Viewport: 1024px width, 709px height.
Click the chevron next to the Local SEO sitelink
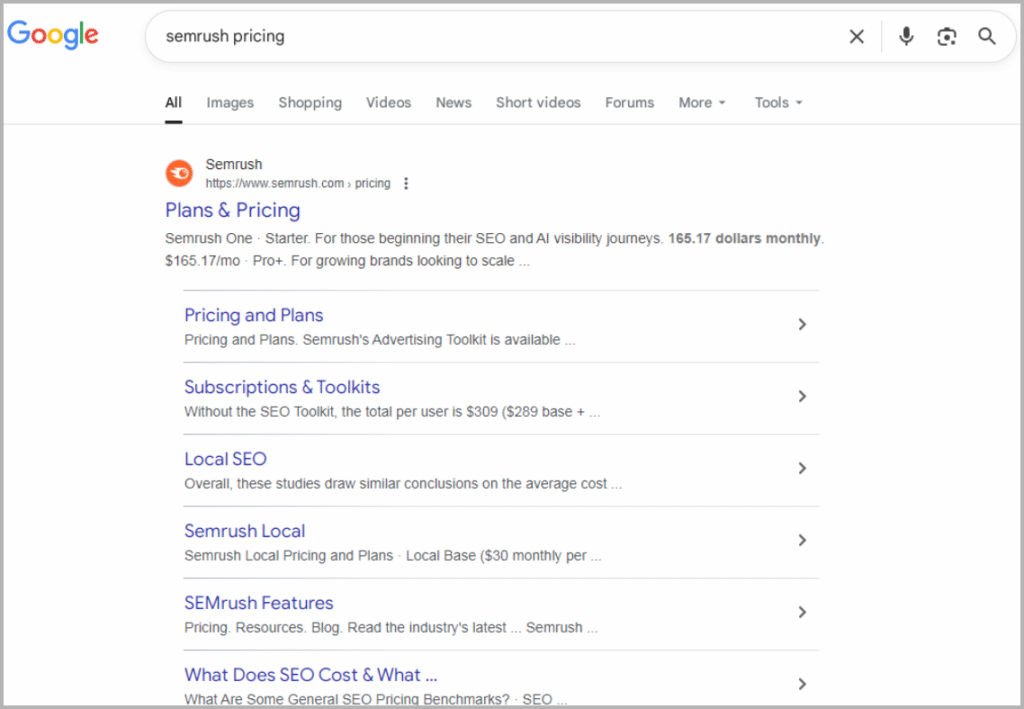[802, 468]
